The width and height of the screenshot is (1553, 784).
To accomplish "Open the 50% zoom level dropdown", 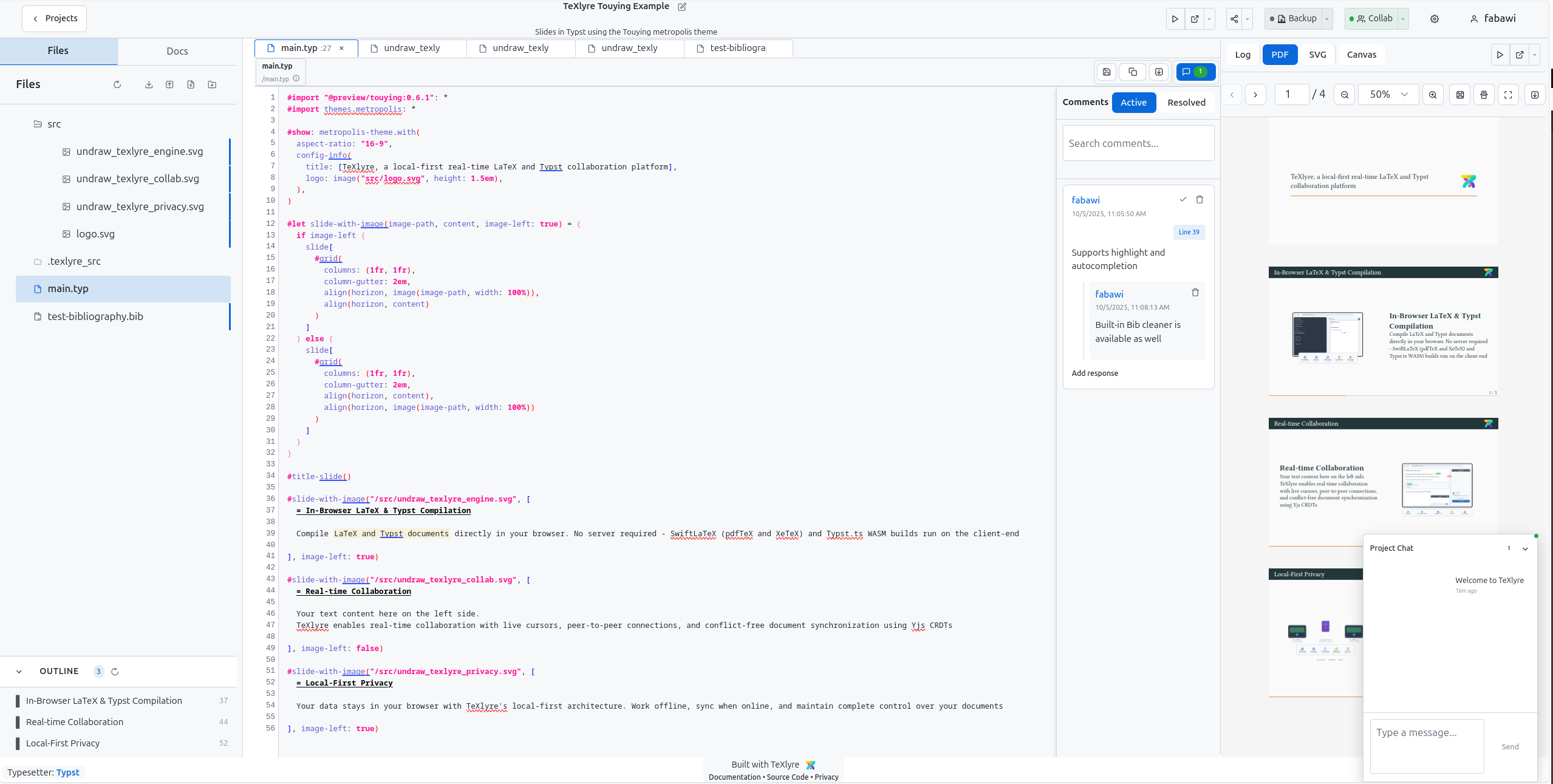I will (x=1388, y=95).
